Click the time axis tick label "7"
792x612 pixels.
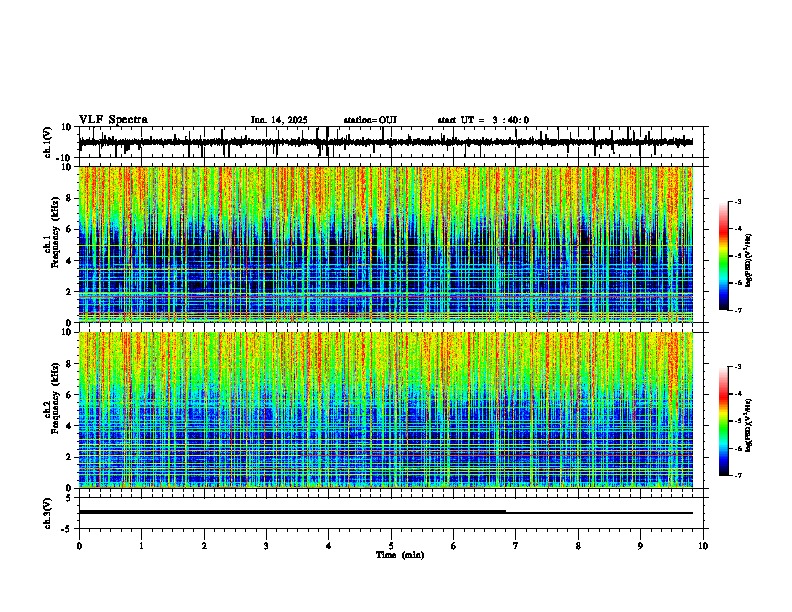pos(516,546)
